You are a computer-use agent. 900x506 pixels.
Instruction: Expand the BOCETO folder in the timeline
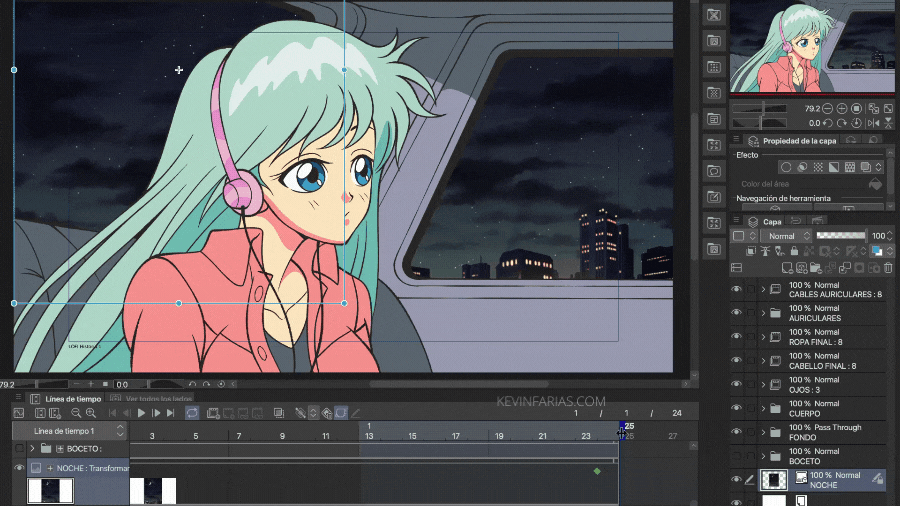33,449
